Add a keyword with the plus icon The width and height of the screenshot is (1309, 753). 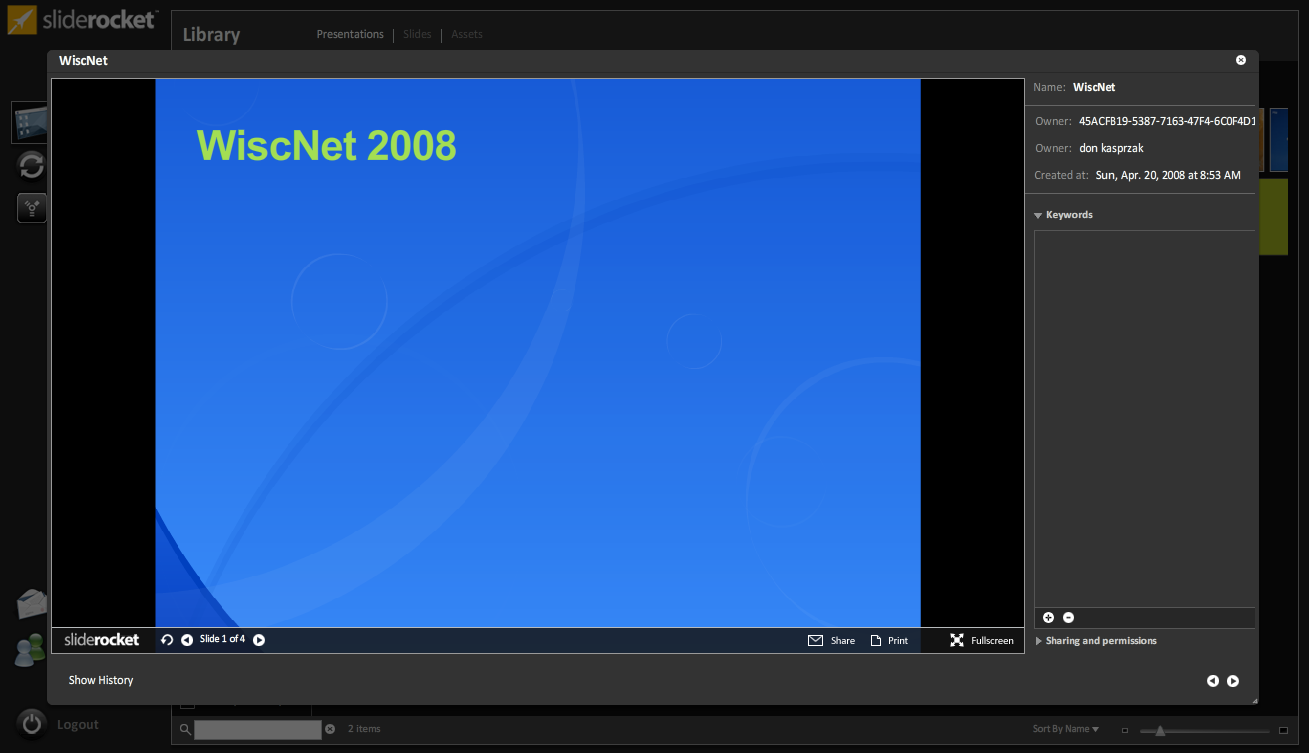click(x=1049, y=618)
